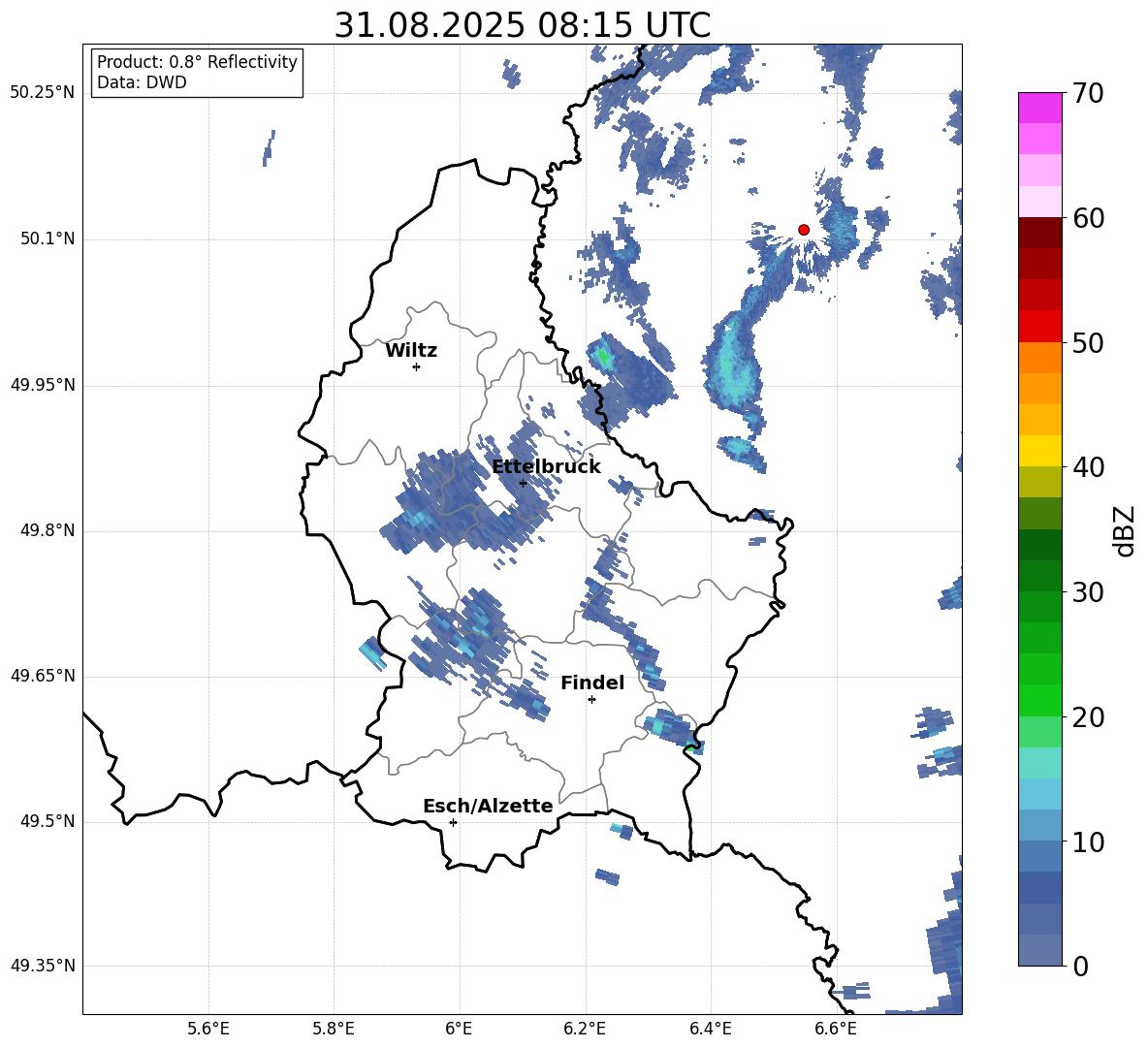
Task: Click the Esch/Alzette cross marker
Action: pyautogui.click(x=453, y=822)
